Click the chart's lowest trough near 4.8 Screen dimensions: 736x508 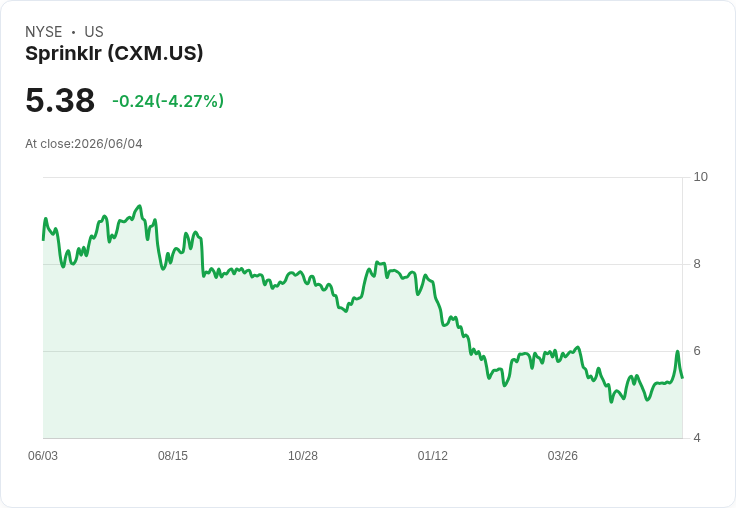tap(611, 402)
